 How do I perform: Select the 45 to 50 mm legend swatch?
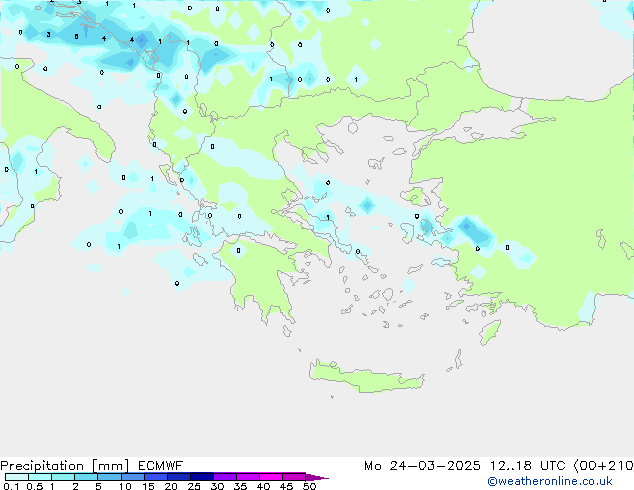tap(294, 477)
